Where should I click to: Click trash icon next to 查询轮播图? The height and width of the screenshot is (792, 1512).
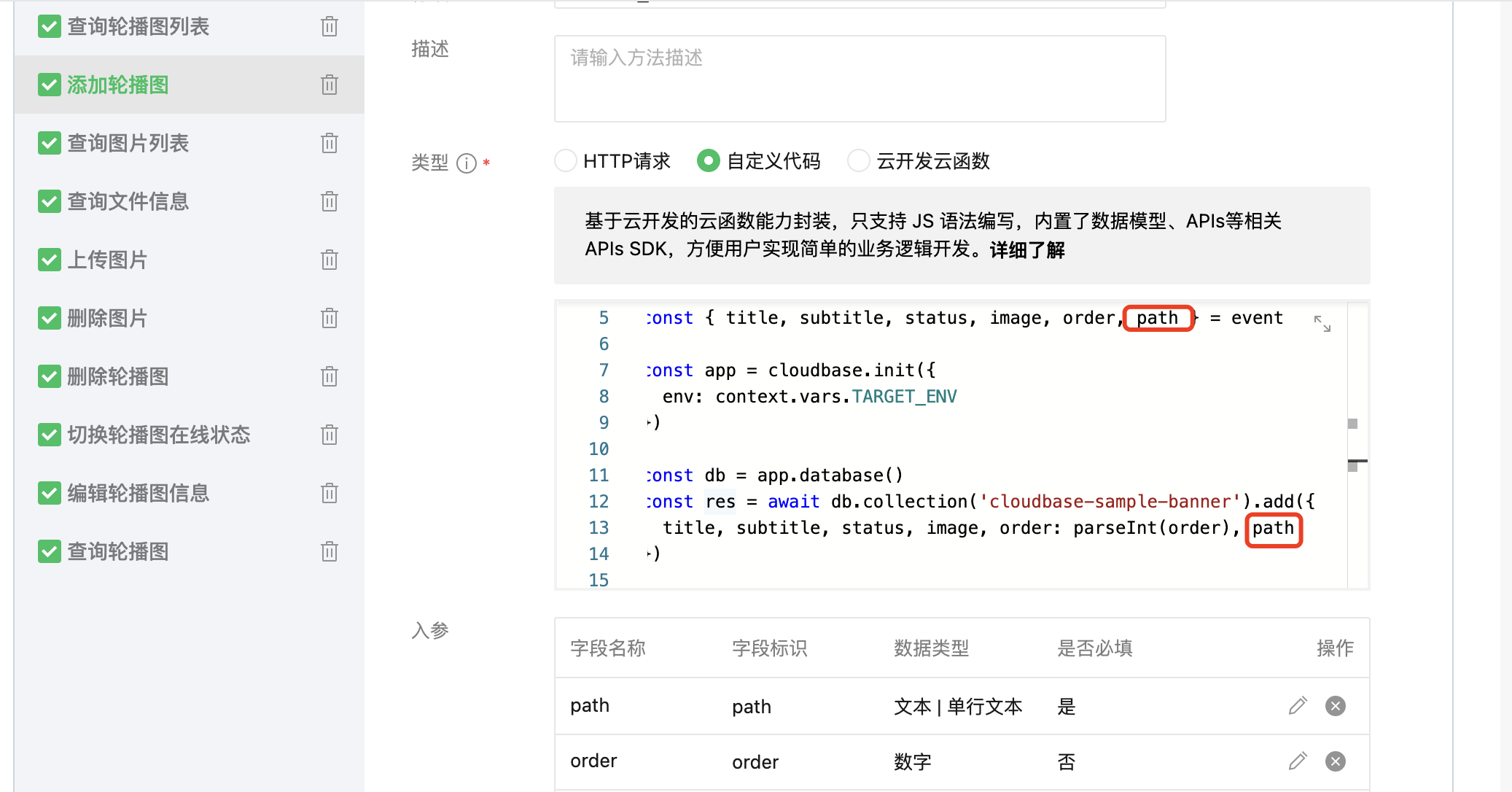[330, 551]
